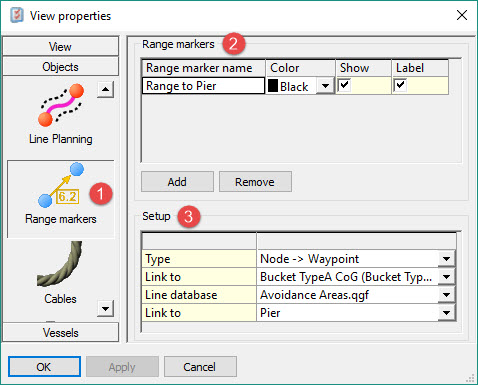Click the black color swatch
478x385 pixels.
pos(273,86)
